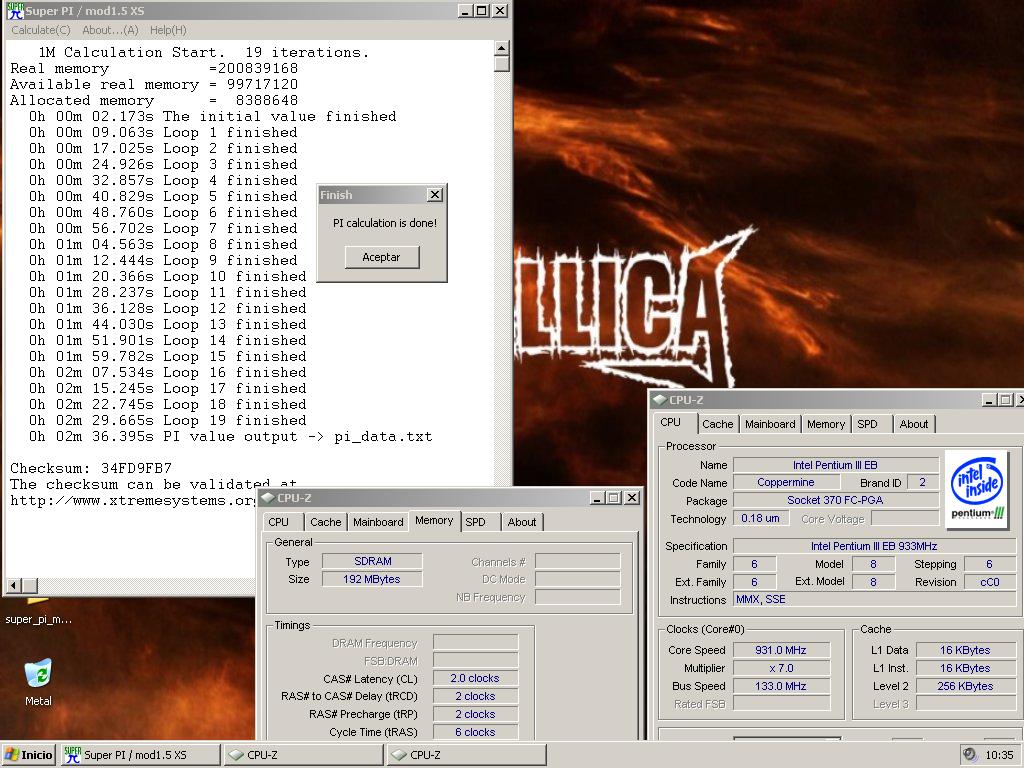Click the 'Checksum: 34FD9FB7' line
The height and width of the screenshot is (768, 1024).
tap(91, 468)
